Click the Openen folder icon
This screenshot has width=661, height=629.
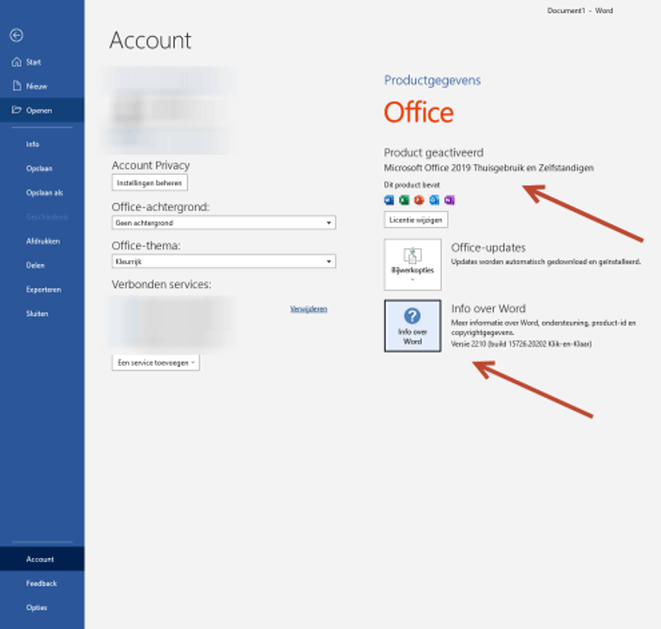tap(16, 110)
